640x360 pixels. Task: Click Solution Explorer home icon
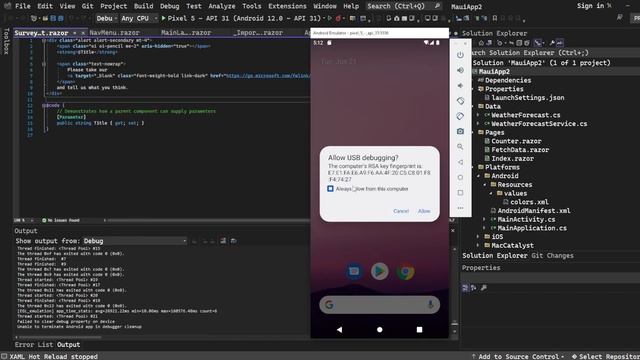click(x=481, y=43)
